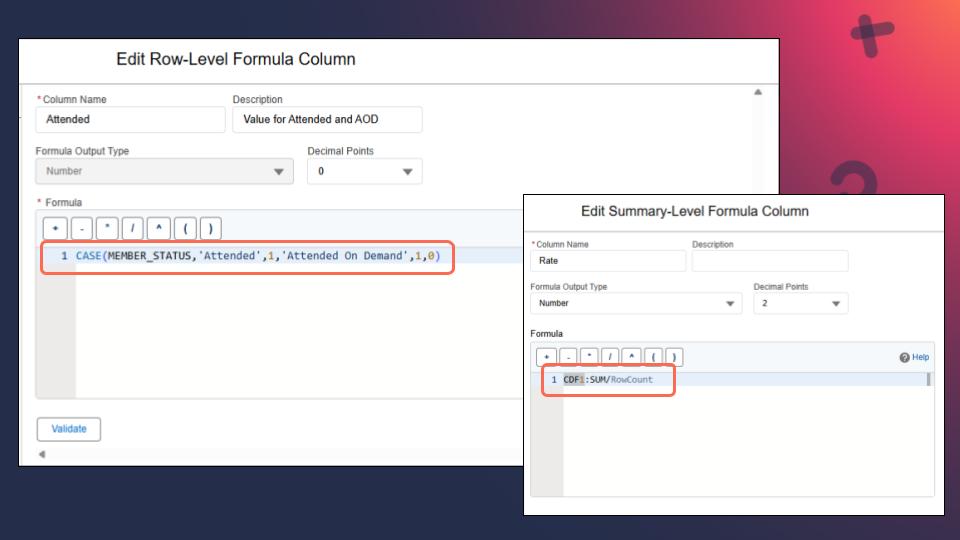Select the Column Name field containing Rate
960x540 pixels.
608,261
